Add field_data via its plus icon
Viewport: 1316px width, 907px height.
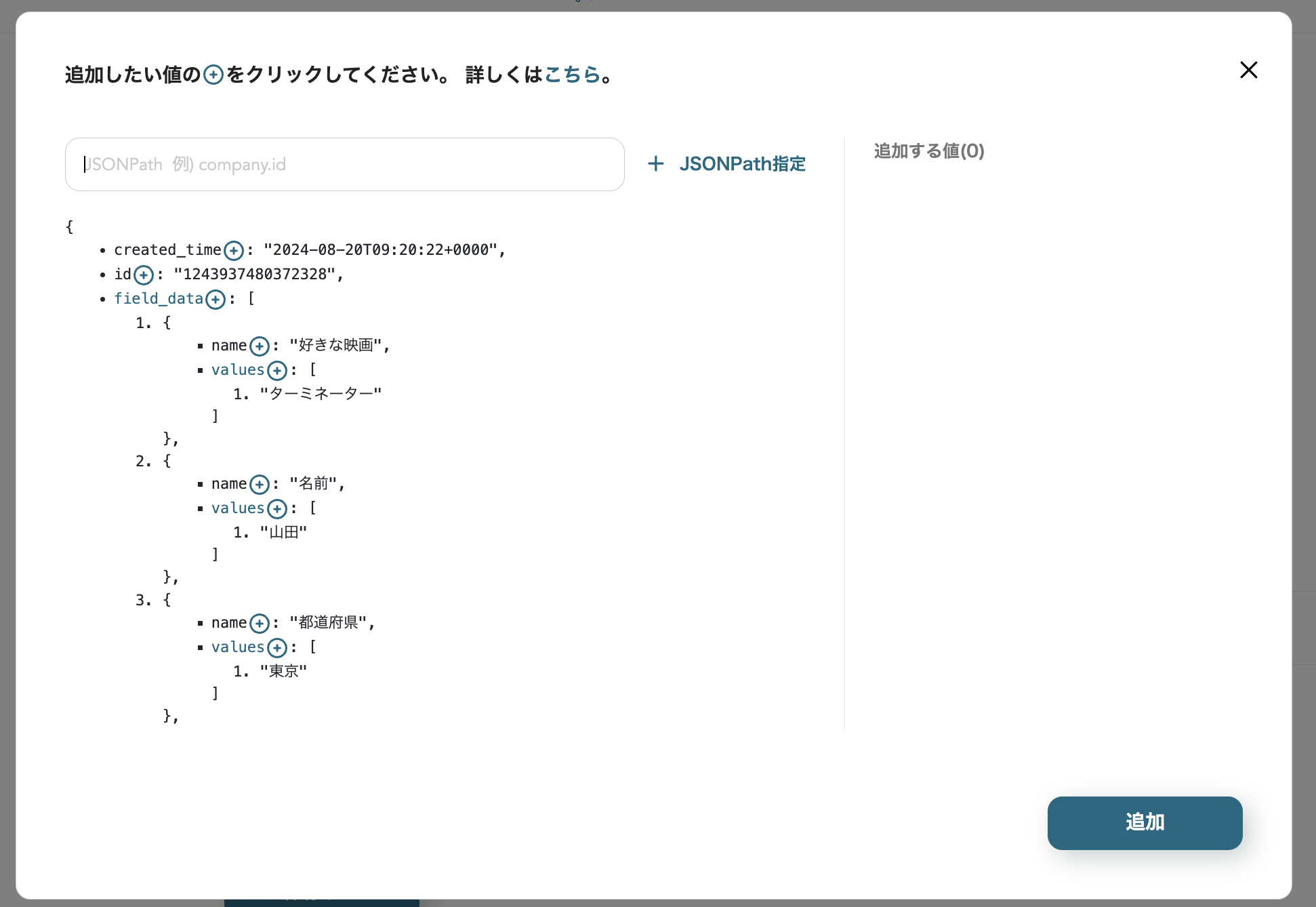215,300
